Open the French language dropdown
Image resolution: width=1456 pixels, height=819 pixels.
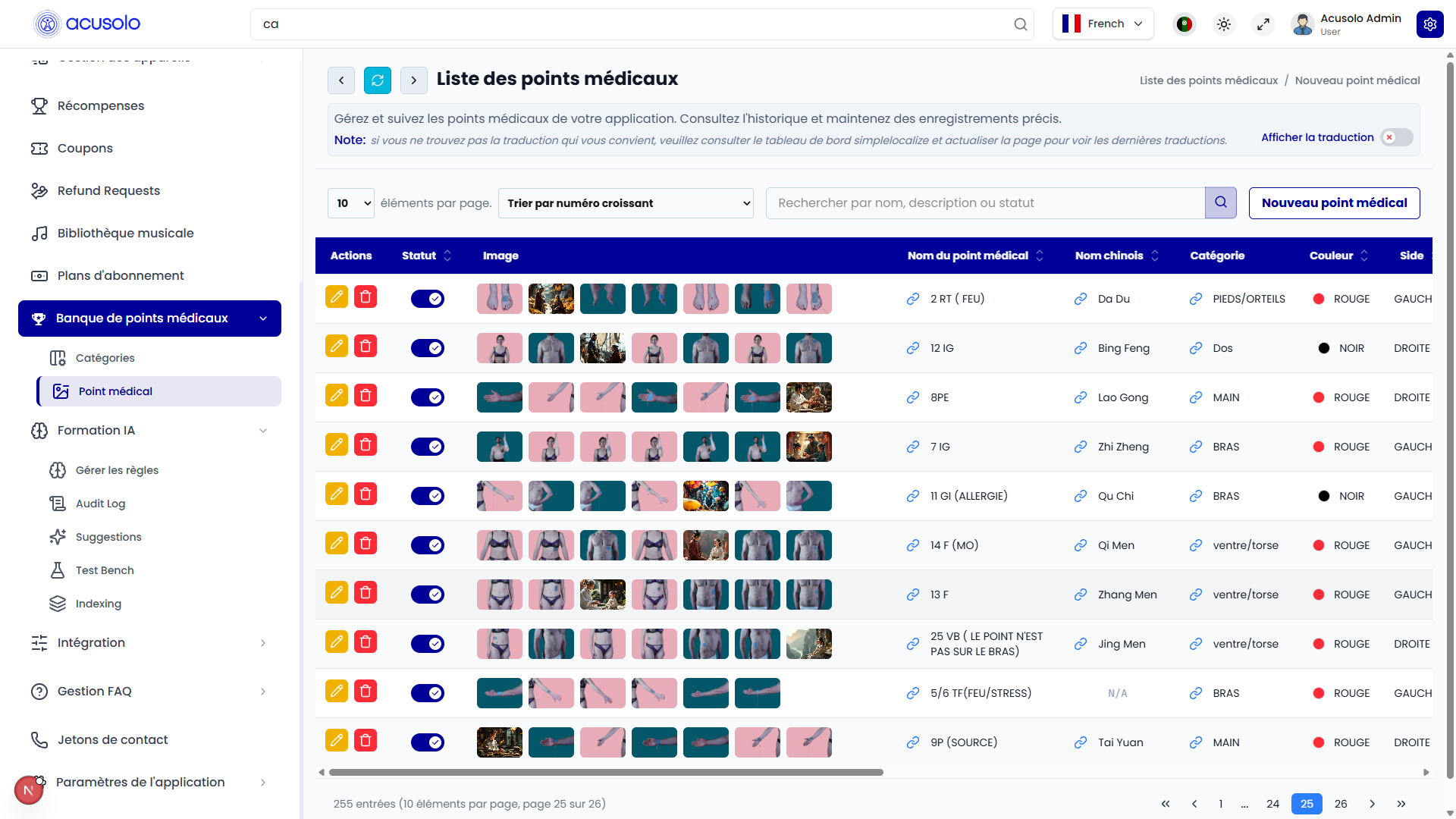(1103, 24)
